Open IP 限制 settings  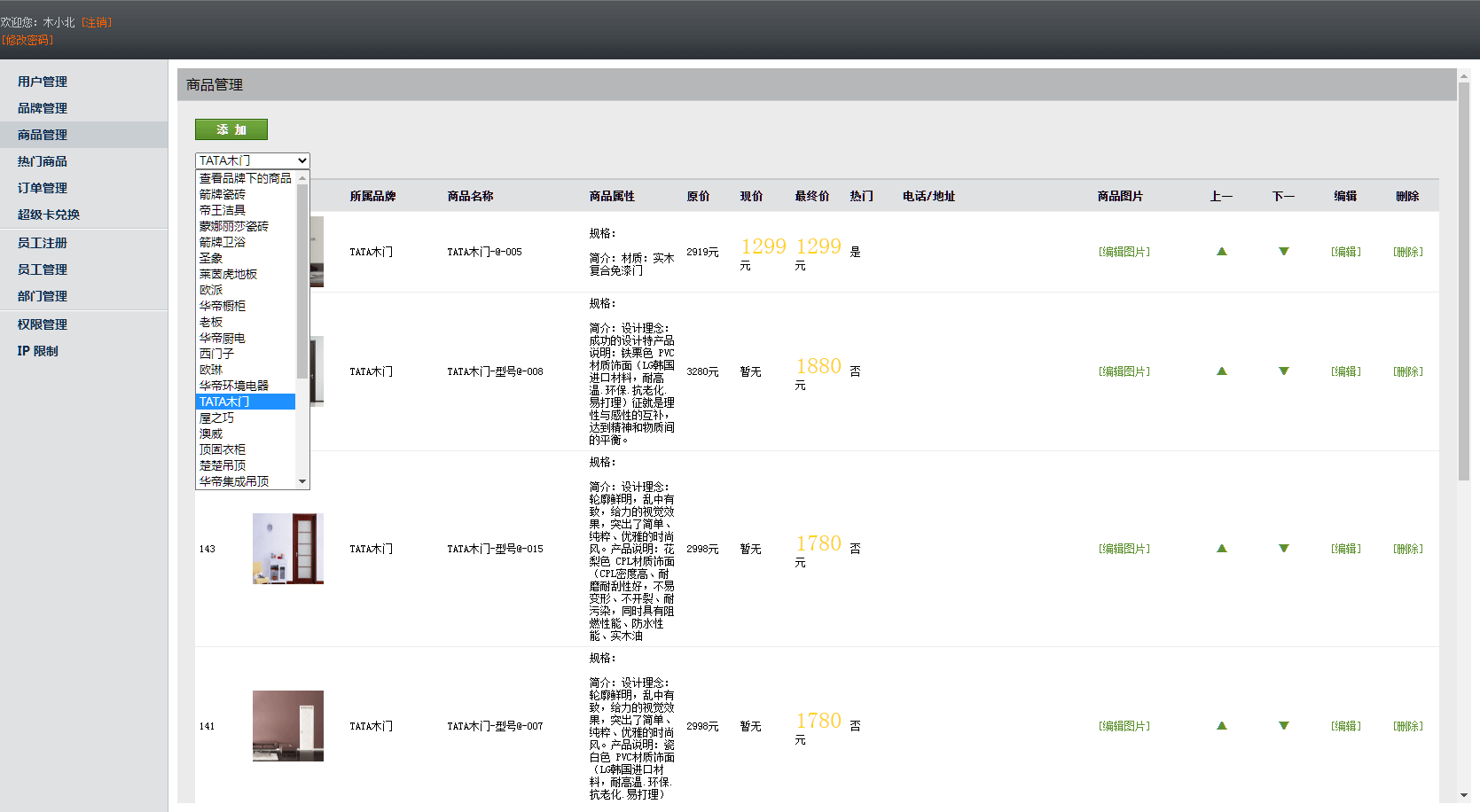[38, 351]
